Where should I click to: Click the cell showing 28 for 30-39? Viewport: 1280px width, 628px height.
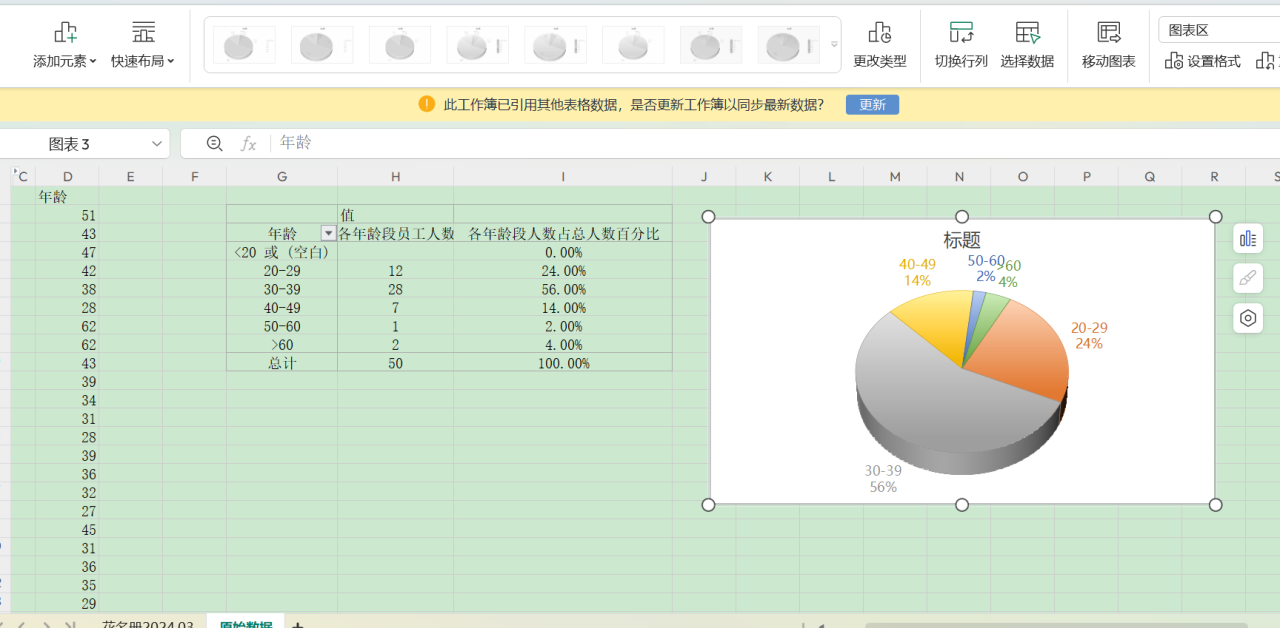point(395,289)
